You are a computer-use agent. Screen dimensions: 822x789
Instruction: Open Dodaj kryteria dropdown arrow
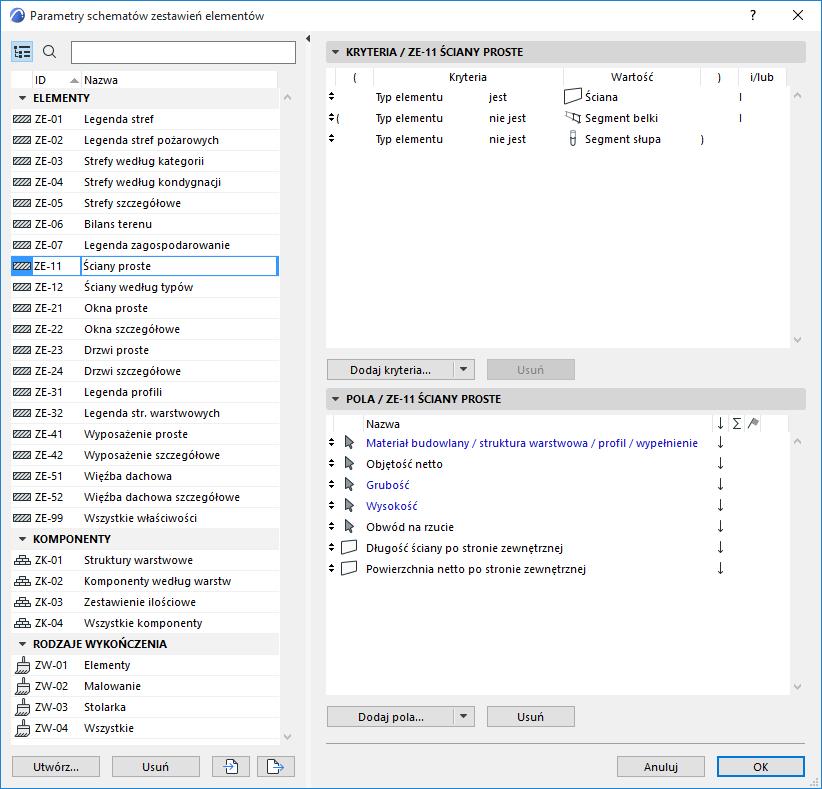pyautogui.click(x=463, y=370)
